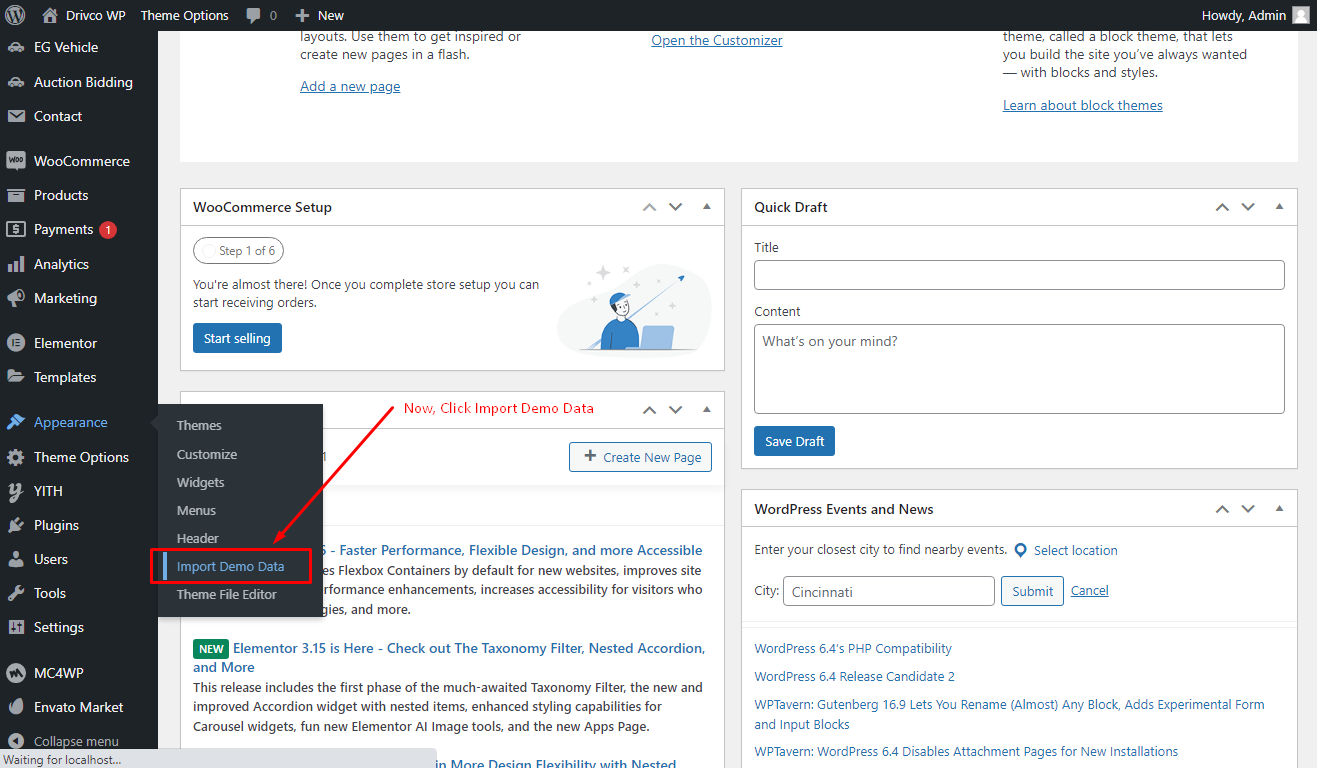Viewport: 1317px width, 768px height.
Task: Click the Admin avatar picture
Action: [1300, 15]
